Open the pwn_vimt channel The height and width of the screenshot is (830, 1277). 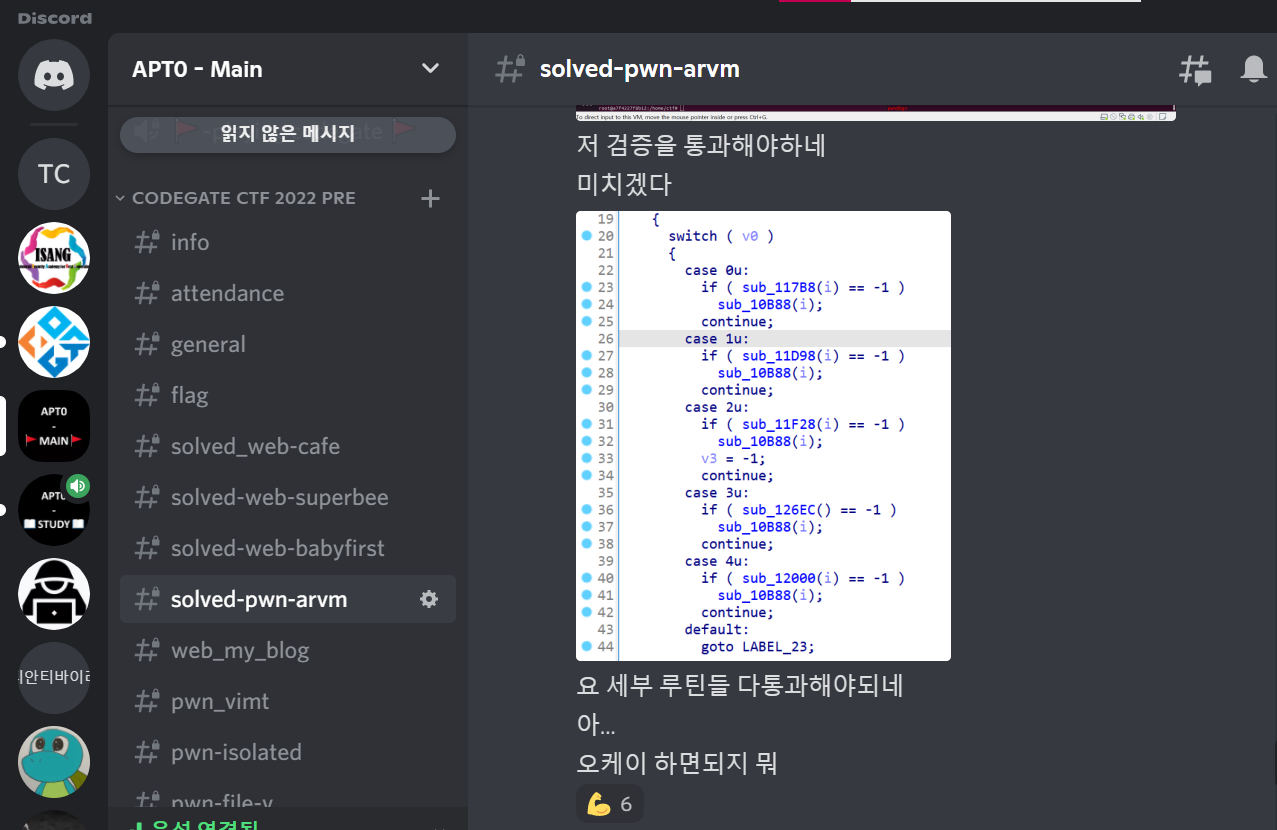point(288,701)
